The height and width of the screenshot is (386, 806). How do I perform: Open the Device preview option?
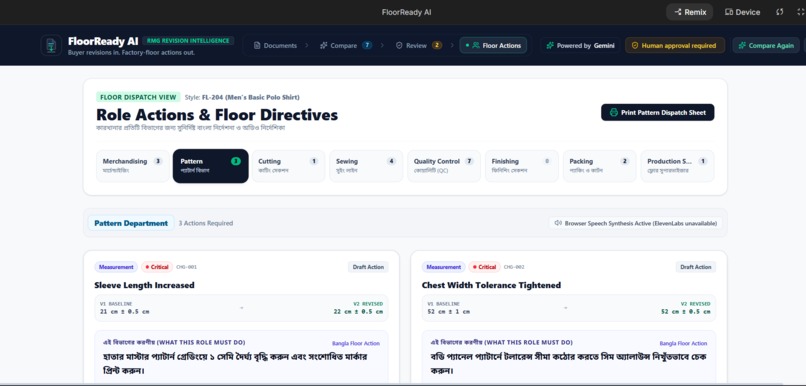pyautogui.click(x=742, y=12)
